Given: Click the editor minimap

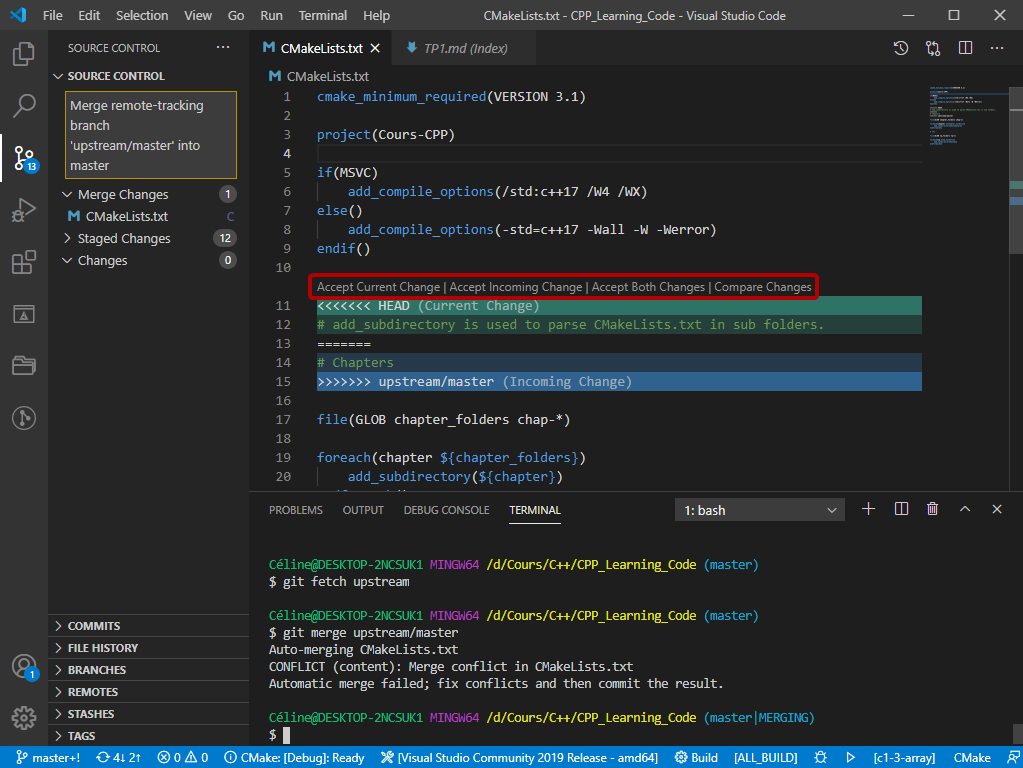Looking at the screenshot, I should click(x=968, y=116).
